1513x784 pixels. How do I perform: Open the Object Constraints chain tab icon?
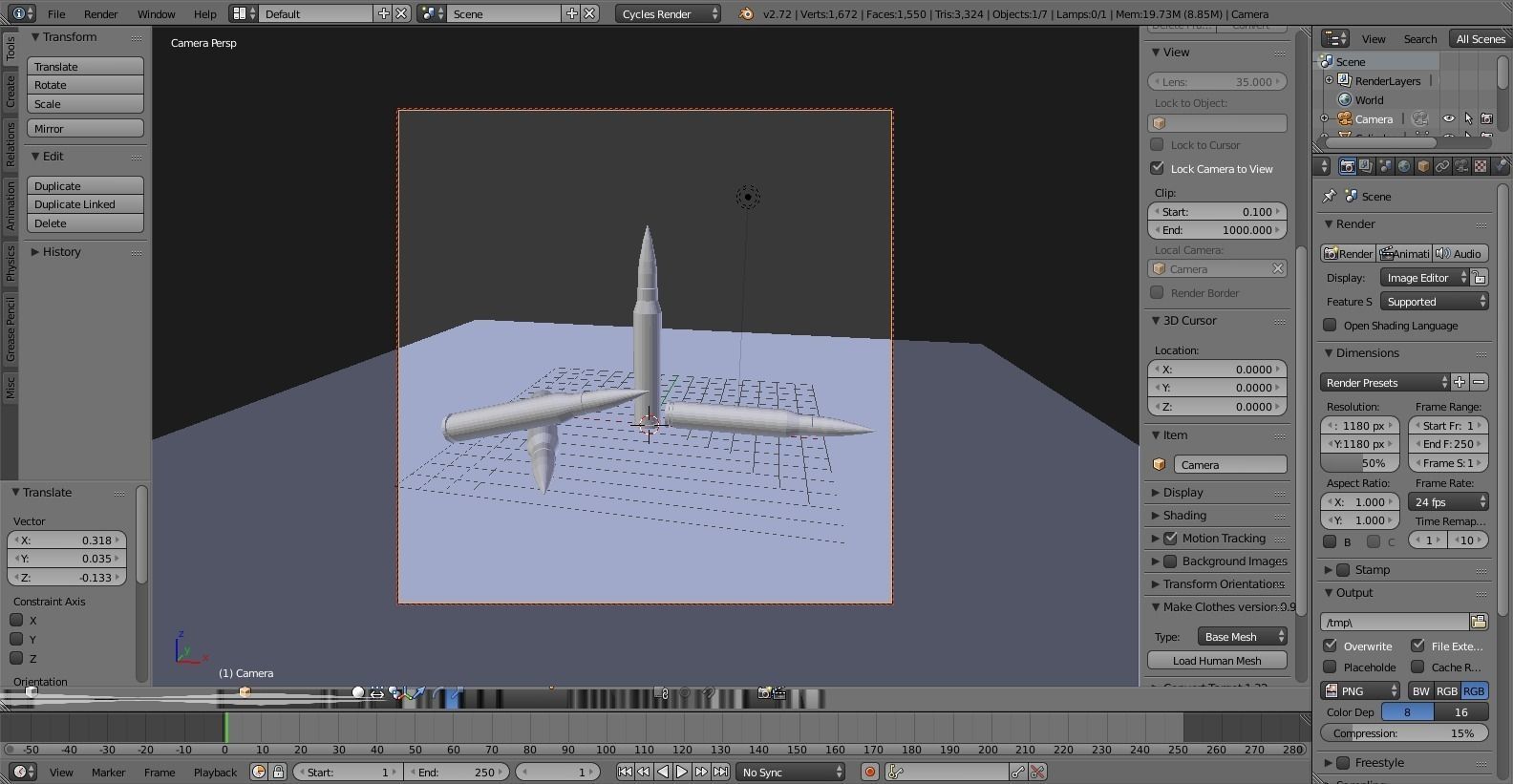click(1442, 166)
